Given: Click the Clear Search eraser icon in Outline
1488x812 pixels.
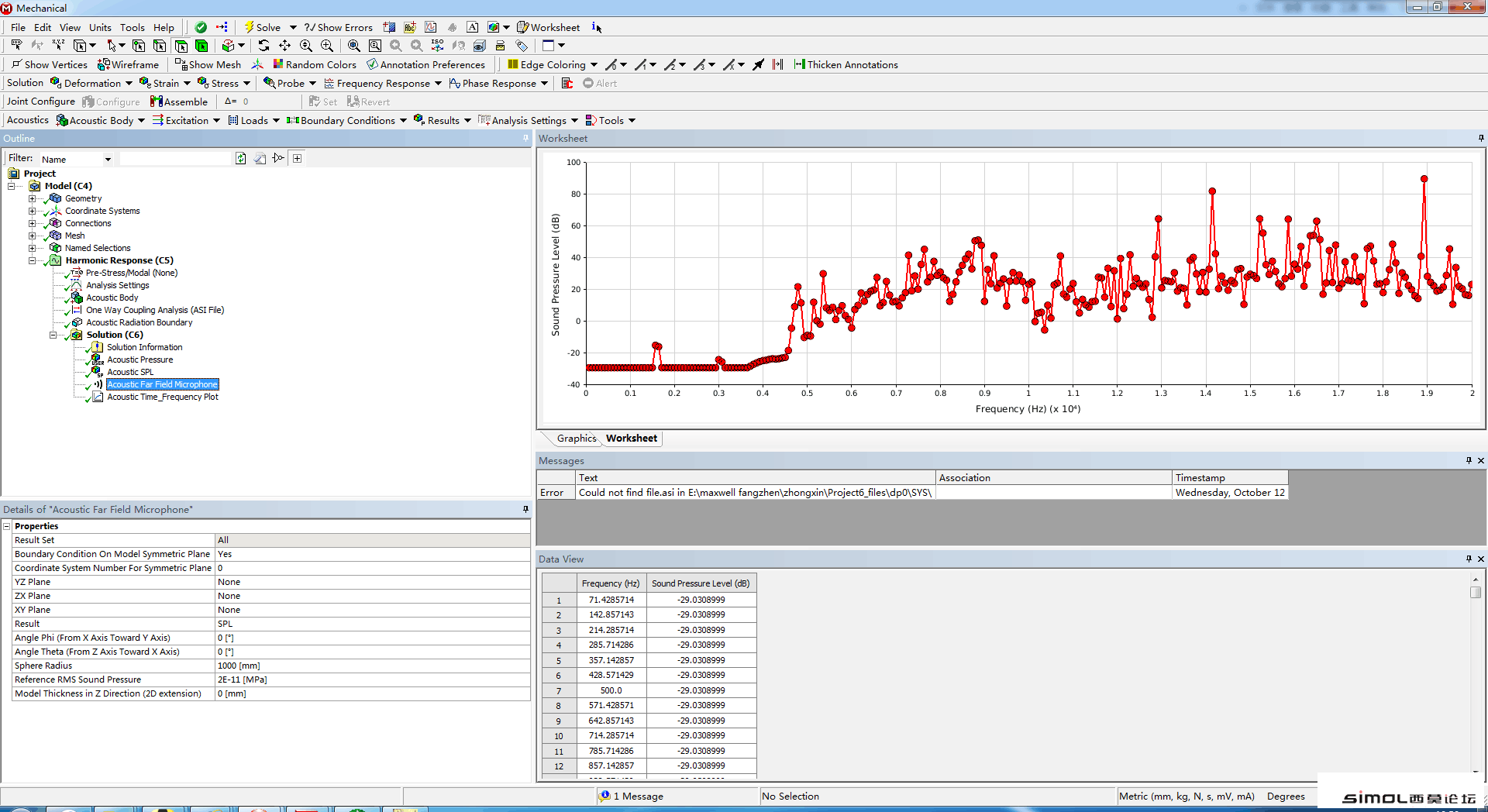Looking at the screenshot, I should (x=260, y=158).
